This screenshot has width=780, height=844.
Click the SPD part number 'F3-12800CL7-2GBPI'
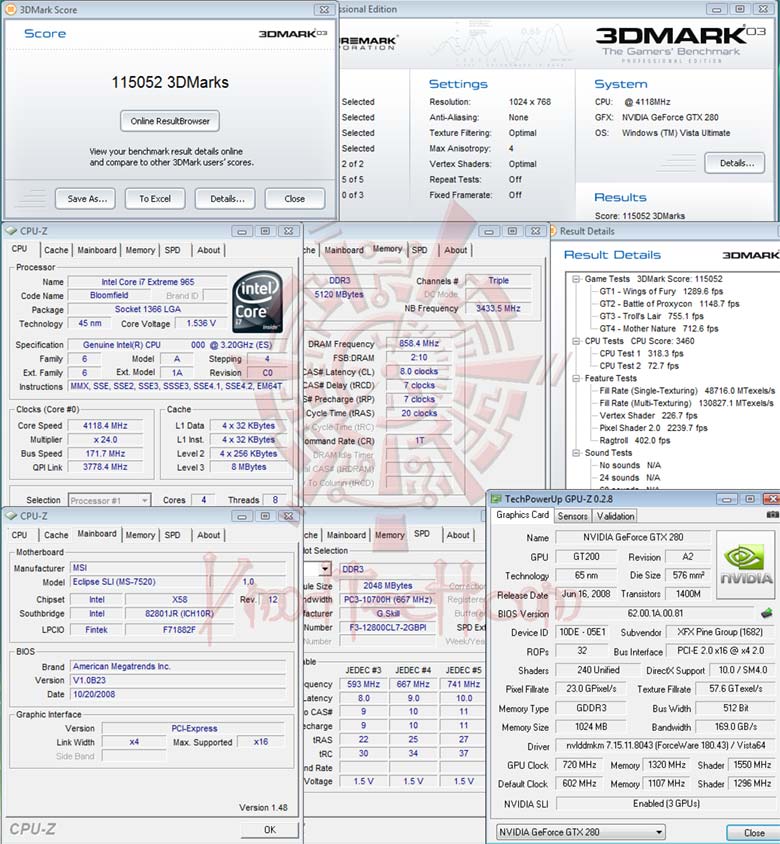pyautogui.click(x=388, y=627)
